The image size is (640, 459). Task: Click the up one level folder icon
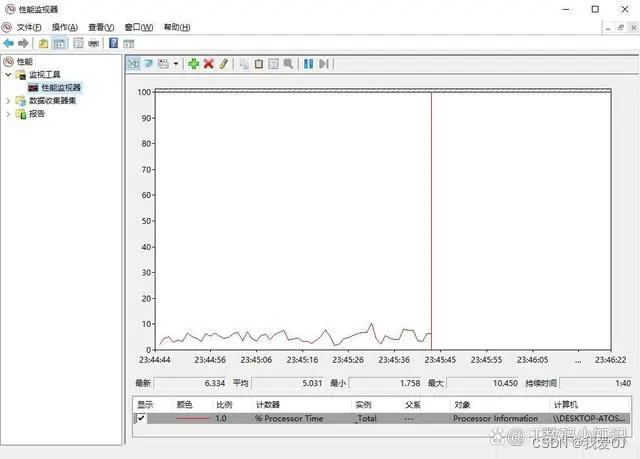tap(43, 43)
